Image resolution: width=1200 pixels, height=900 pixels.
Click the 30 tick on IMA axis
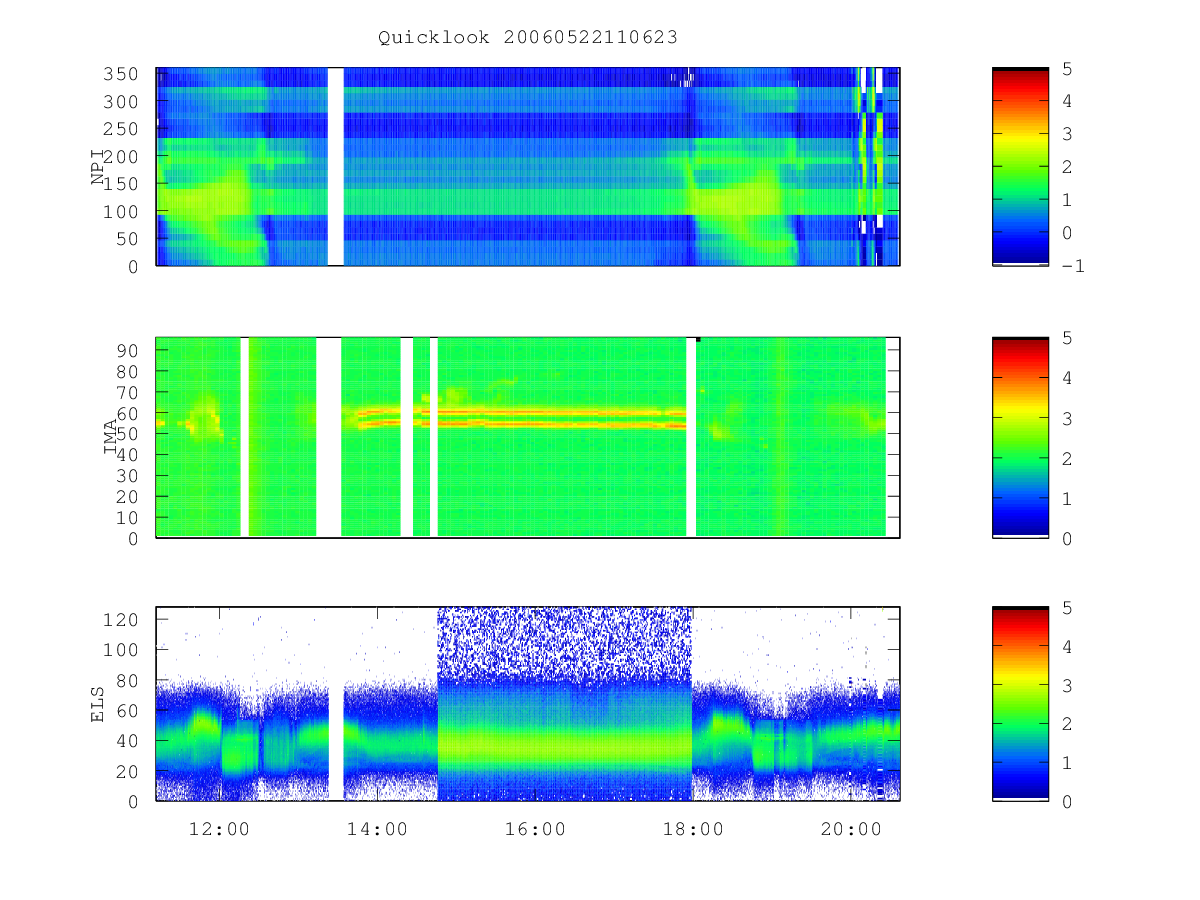point(127,476)
